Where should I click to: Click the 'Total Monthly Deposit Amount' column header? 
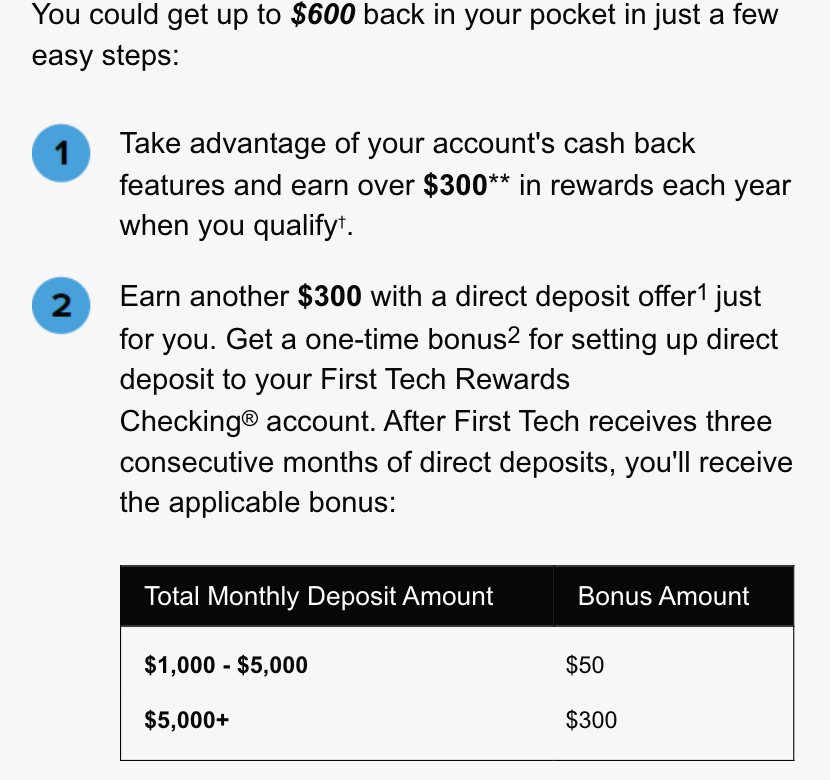point(319,596)
